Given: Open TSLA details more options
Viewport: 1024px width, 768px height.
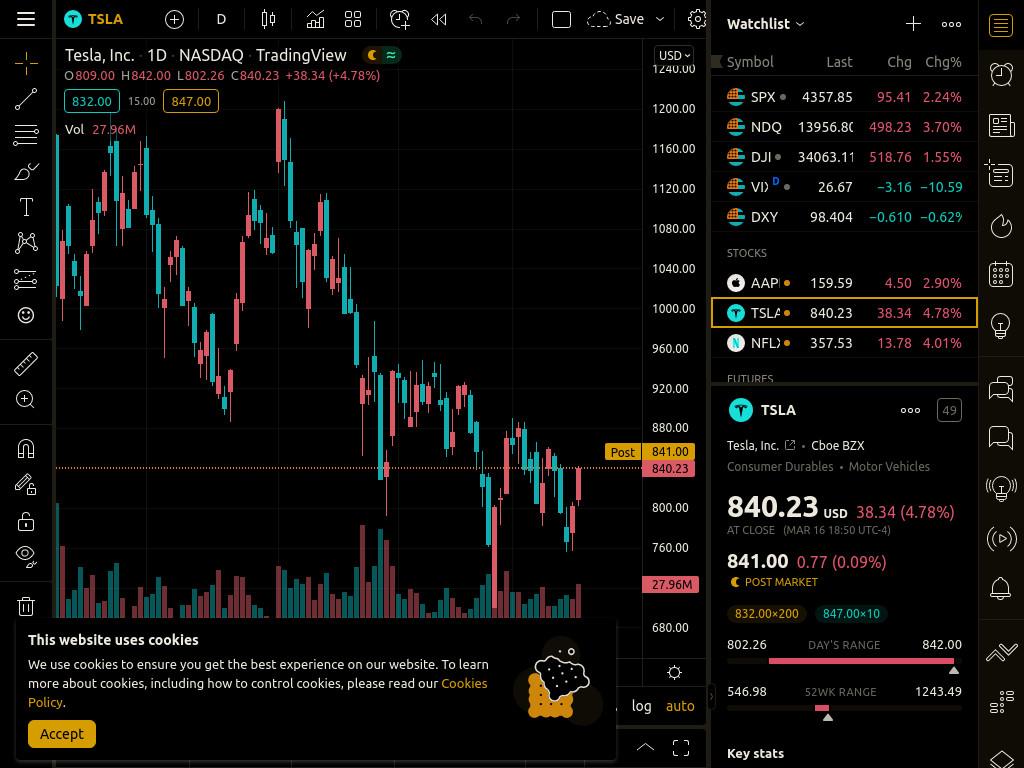Looking at the screenshot, I should pyautogui.click(x=910, y=411).
